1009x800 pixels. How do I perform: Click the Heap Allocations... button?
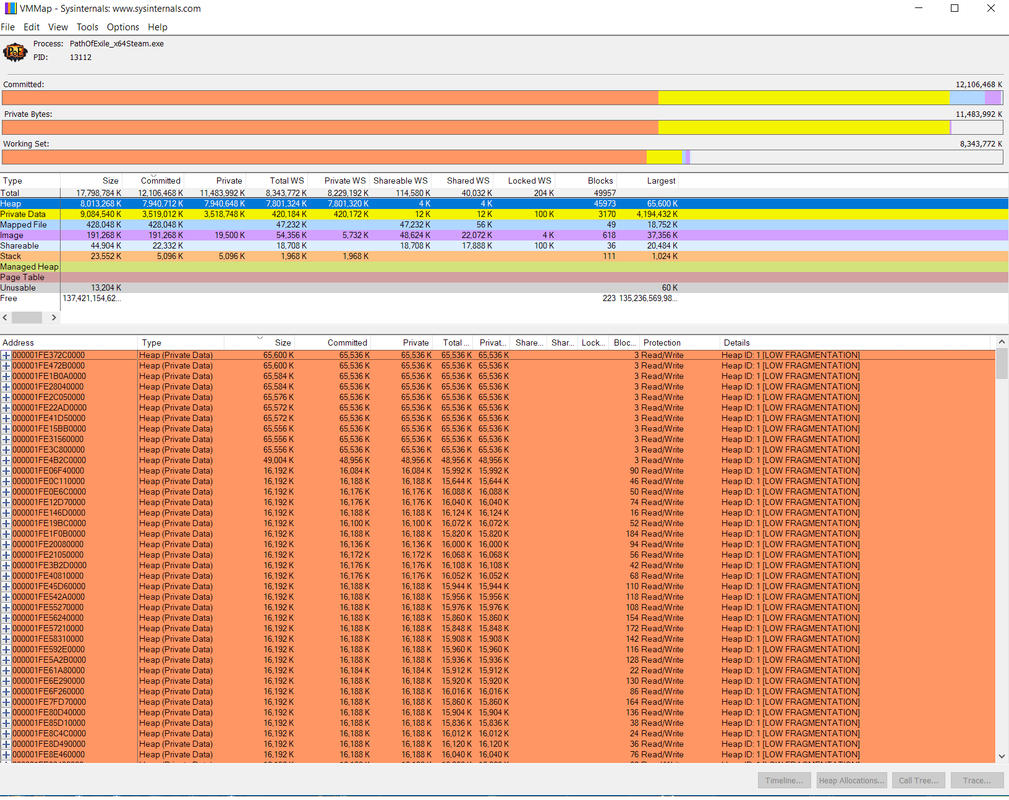[x=851, y=781]
